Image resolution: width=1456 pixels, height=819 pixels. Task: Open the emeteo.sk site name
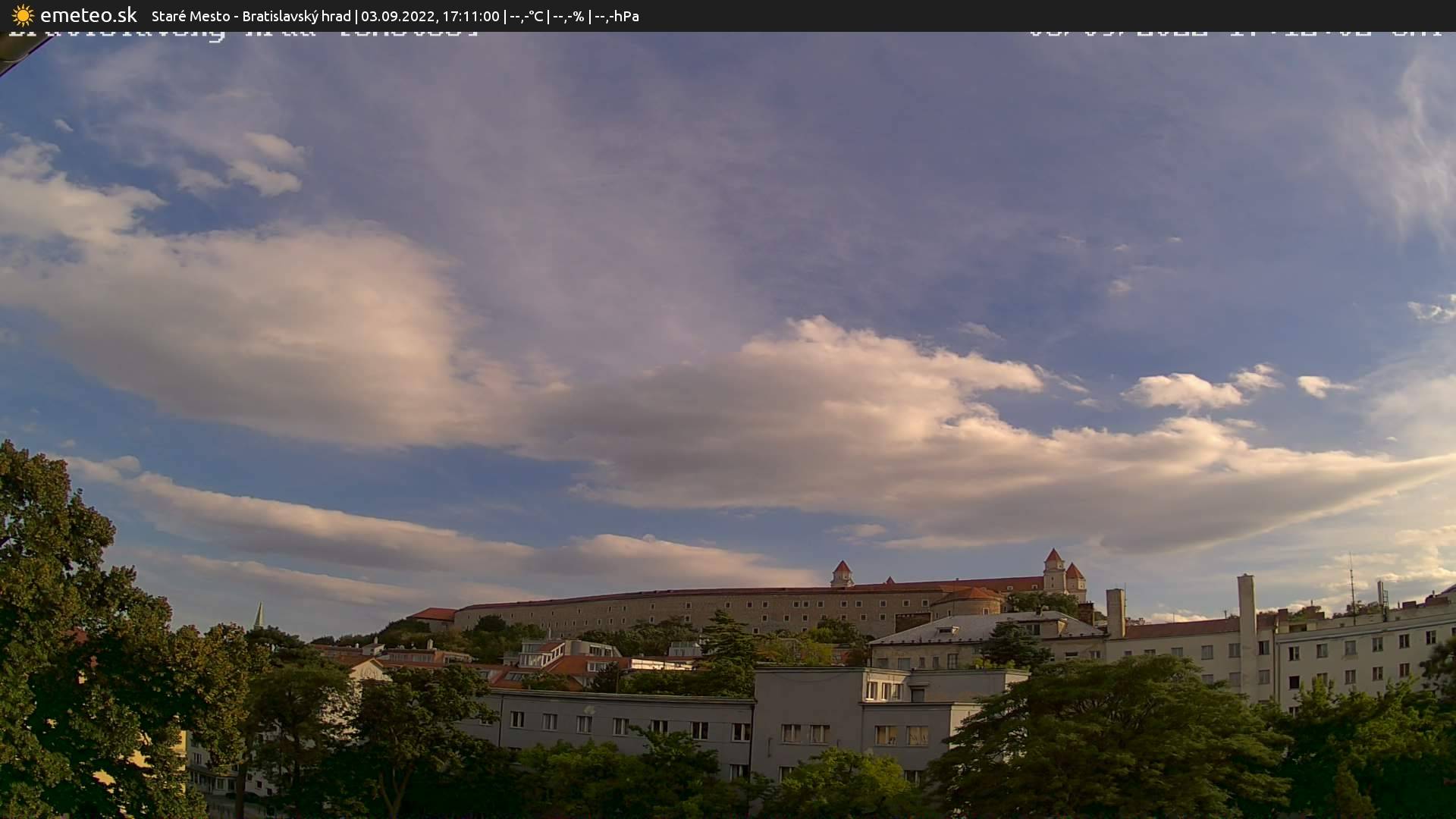tap(88, 16)
